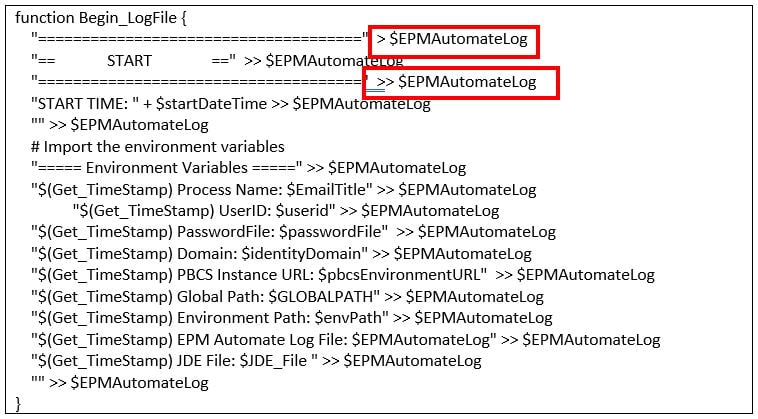This screenshot has height=419, width=758.
Task: Click the first row of equals signs
Action: click(200, 41)
